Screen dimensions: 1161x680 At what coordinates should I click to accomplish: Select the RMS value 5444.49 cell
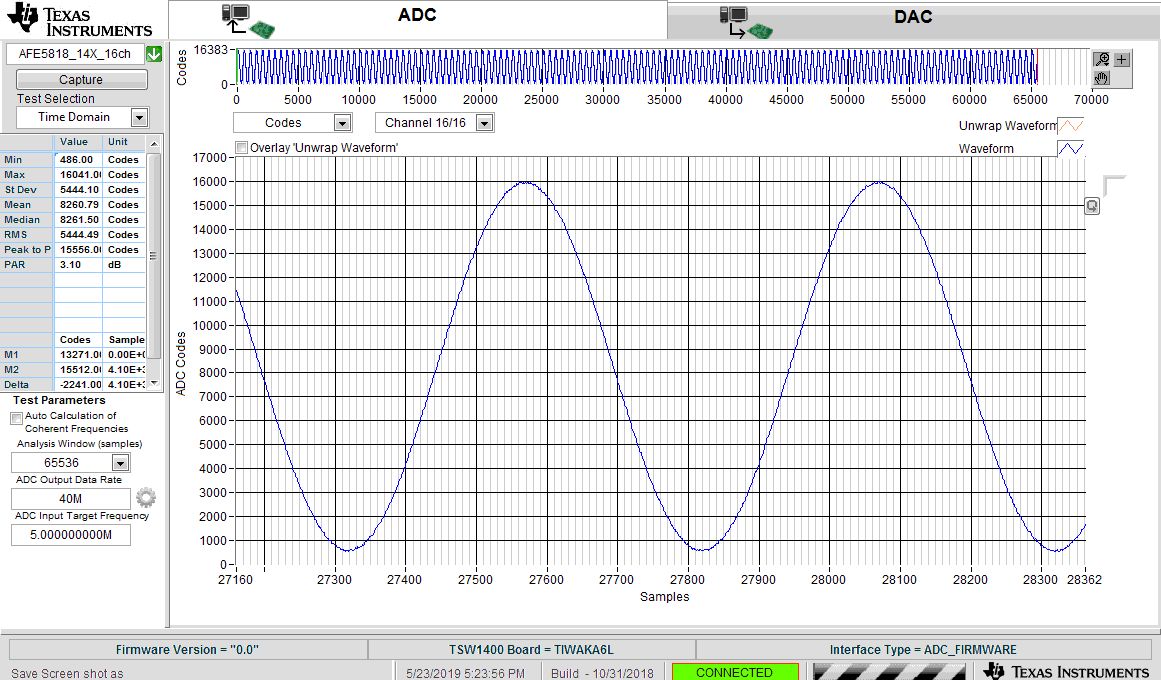click(x=78, y=234)
